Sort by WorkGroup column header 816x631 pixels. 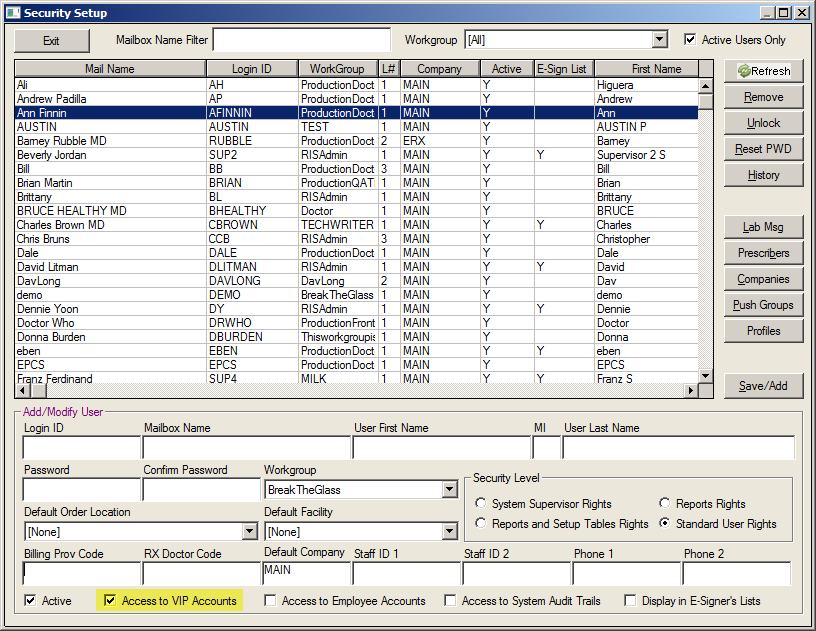coord(338,69)
